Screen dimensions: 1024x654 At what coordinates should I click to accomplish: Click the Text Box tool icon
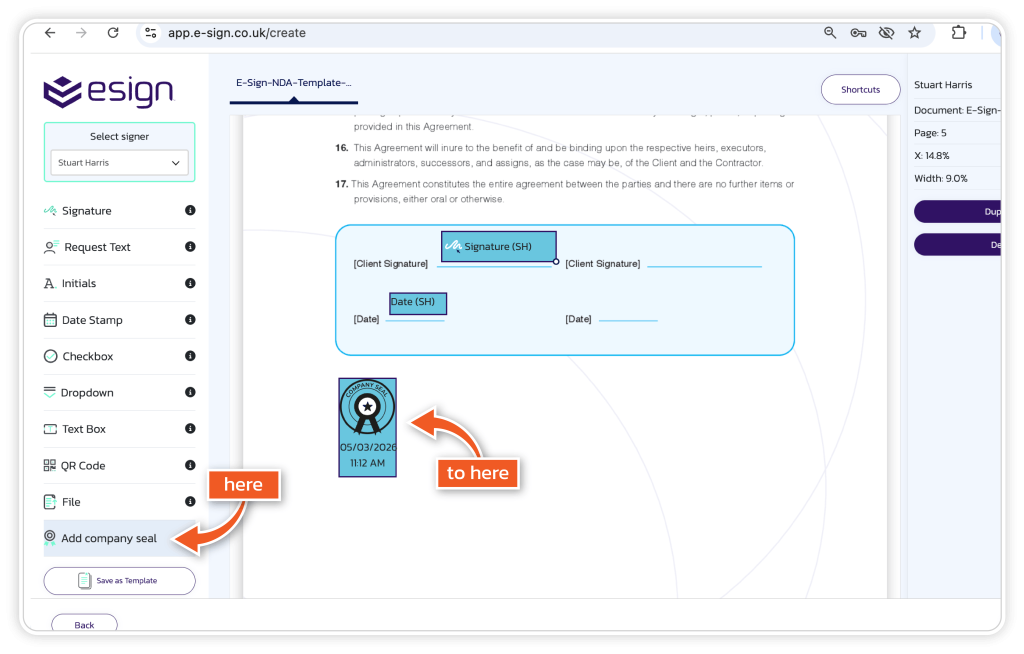(x=50, y=429)
